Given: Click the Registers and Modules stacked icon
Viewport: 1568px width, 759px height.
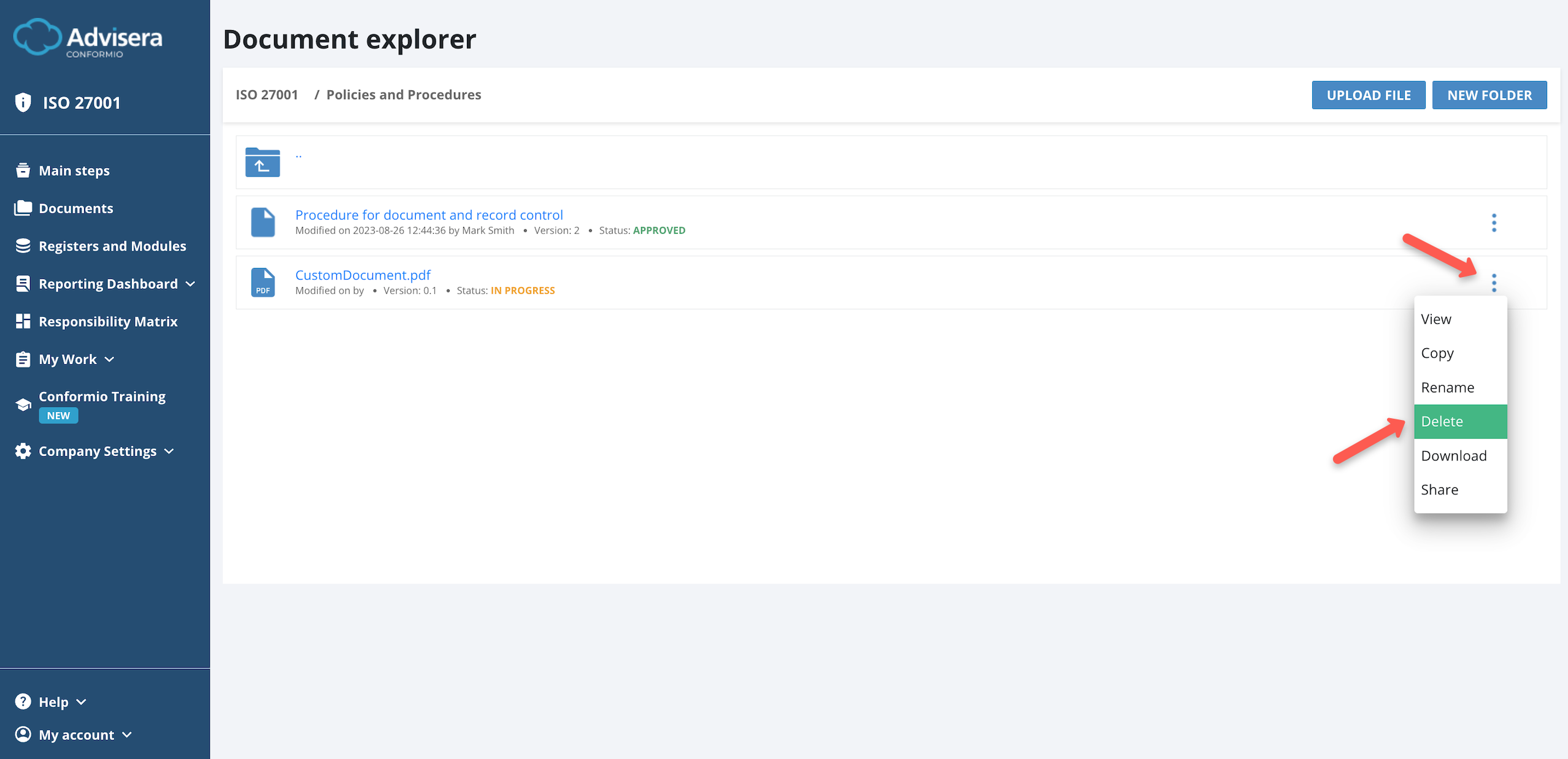Looking at the screenshot, I should coord(23,245).
